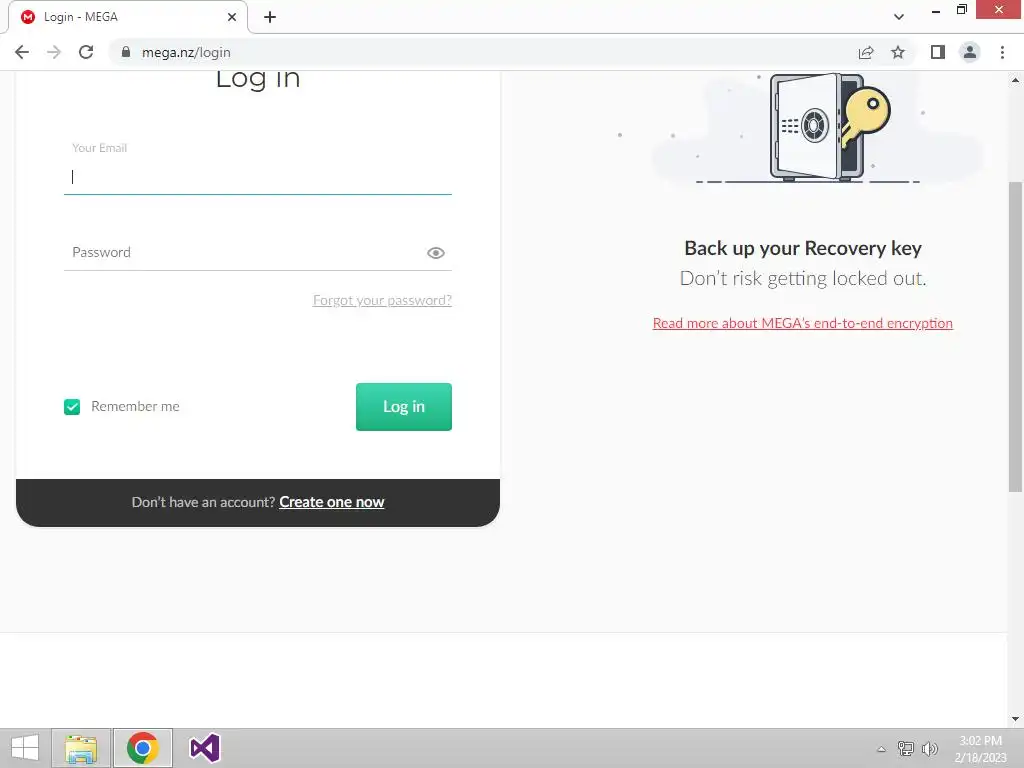Click the MEGA favicon on the tab
Image resolution: width=1024 pixels, height=768 pixels.
[x=28, y=17]
